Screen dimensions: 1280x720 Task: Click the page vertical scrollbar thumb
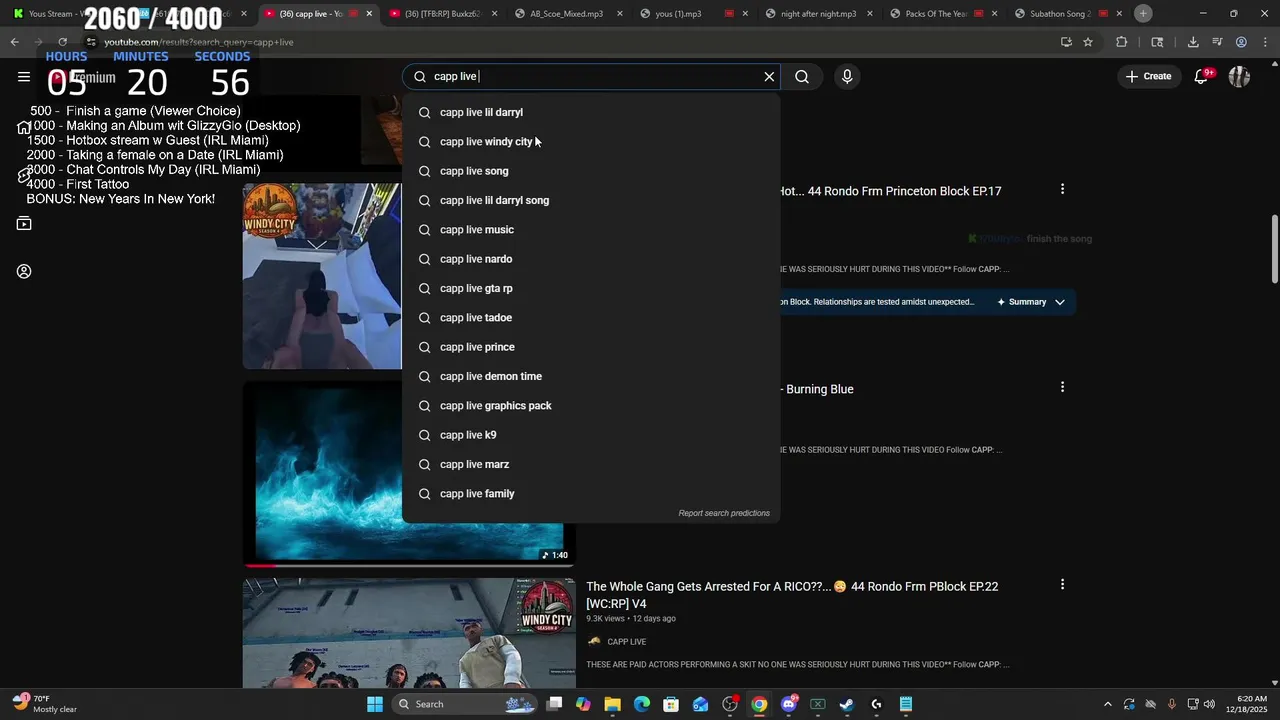(x=1274, y=249)
